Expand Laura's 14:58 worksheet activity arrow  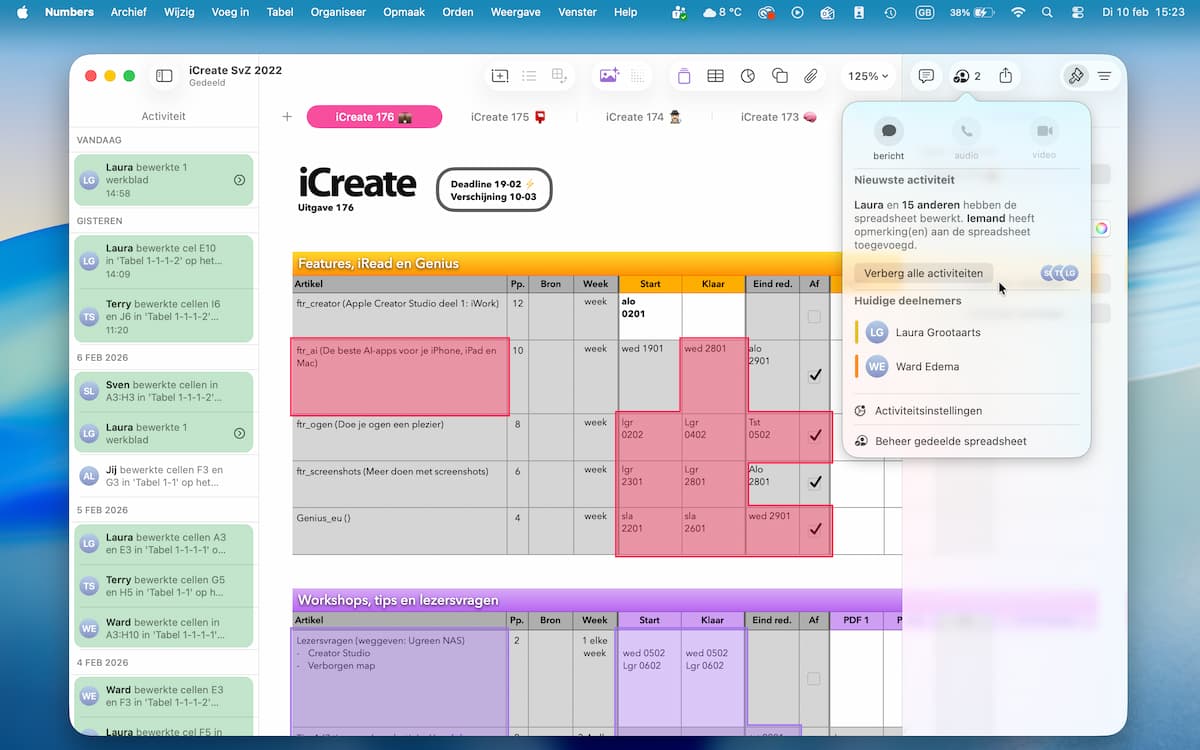point(239,180)
